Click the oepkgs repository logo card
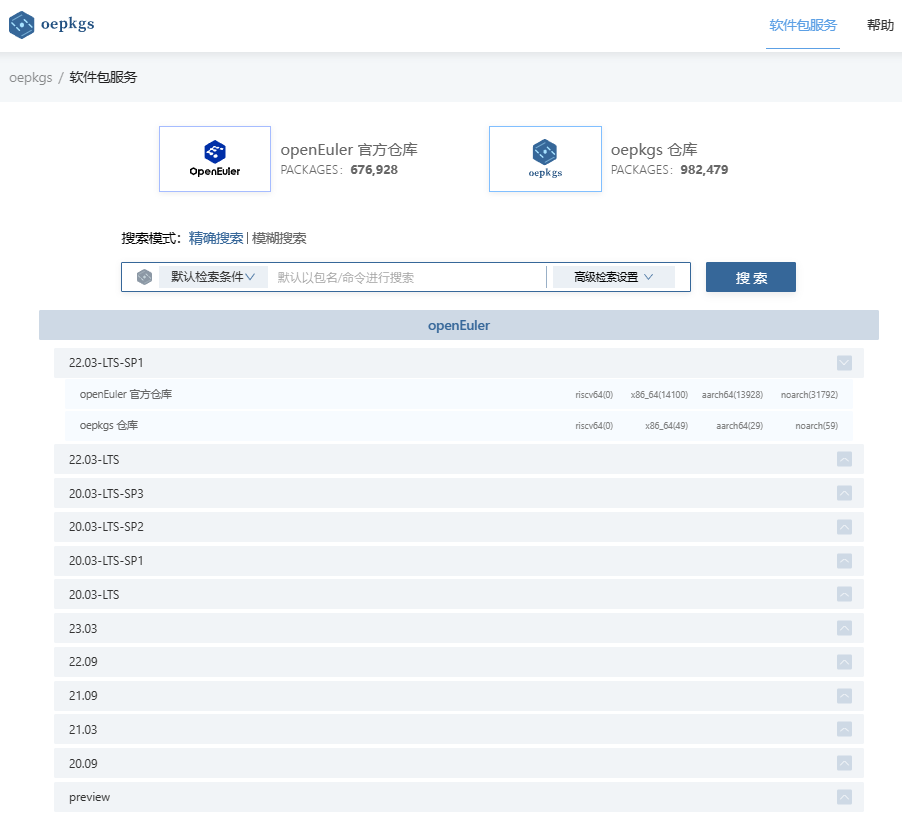Screen dimensions: 902x824 point(545,159)
